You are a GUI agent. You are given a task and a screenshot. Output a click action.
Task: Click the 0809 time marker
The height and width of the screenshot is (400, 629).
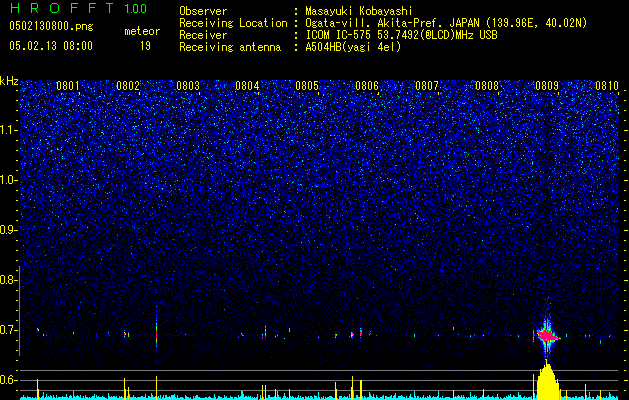tap(547, 86)
